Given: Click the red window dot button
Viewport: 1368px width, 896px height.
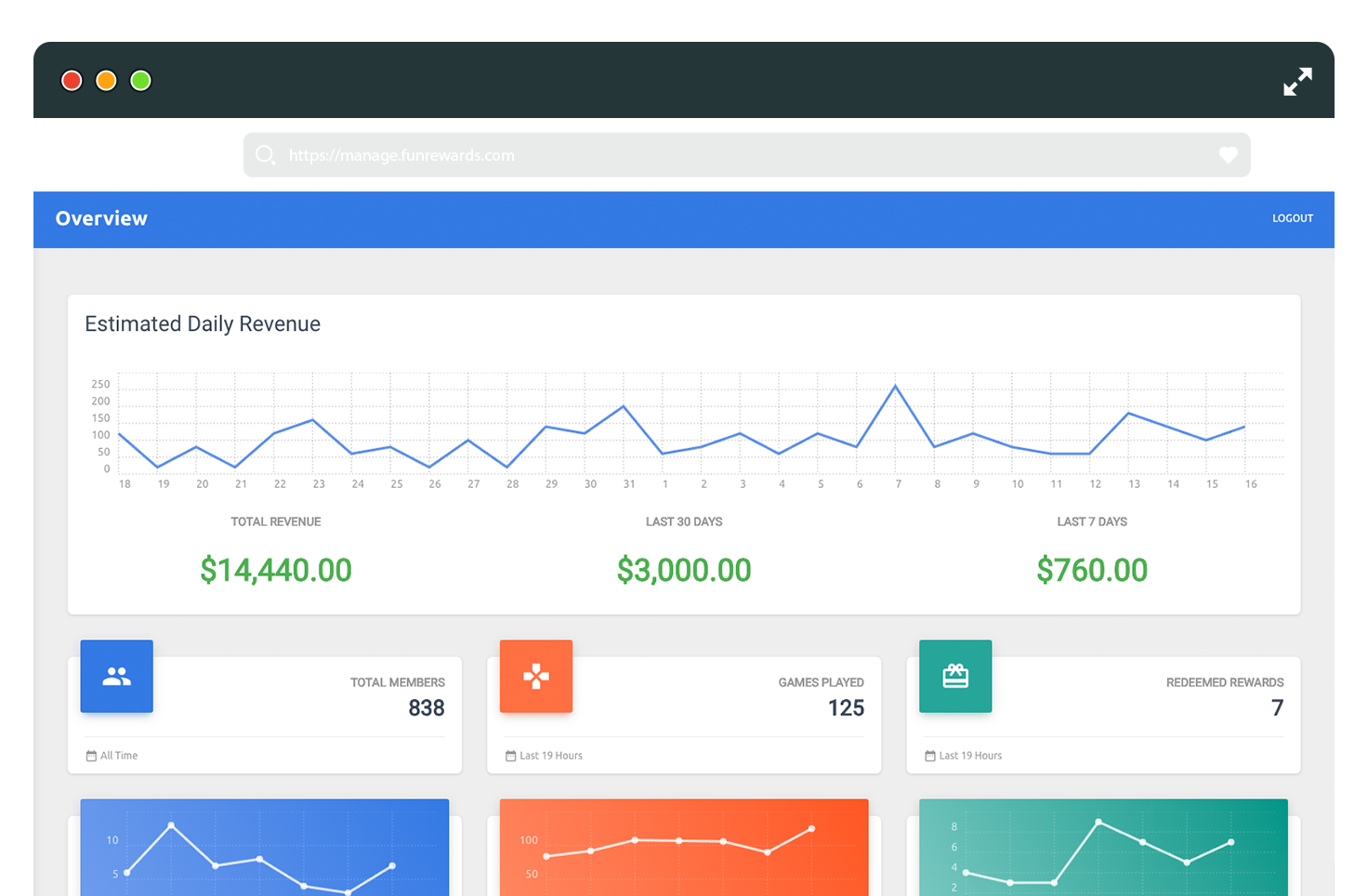Looking at the screenshot, I should click(x=72, y=81).
